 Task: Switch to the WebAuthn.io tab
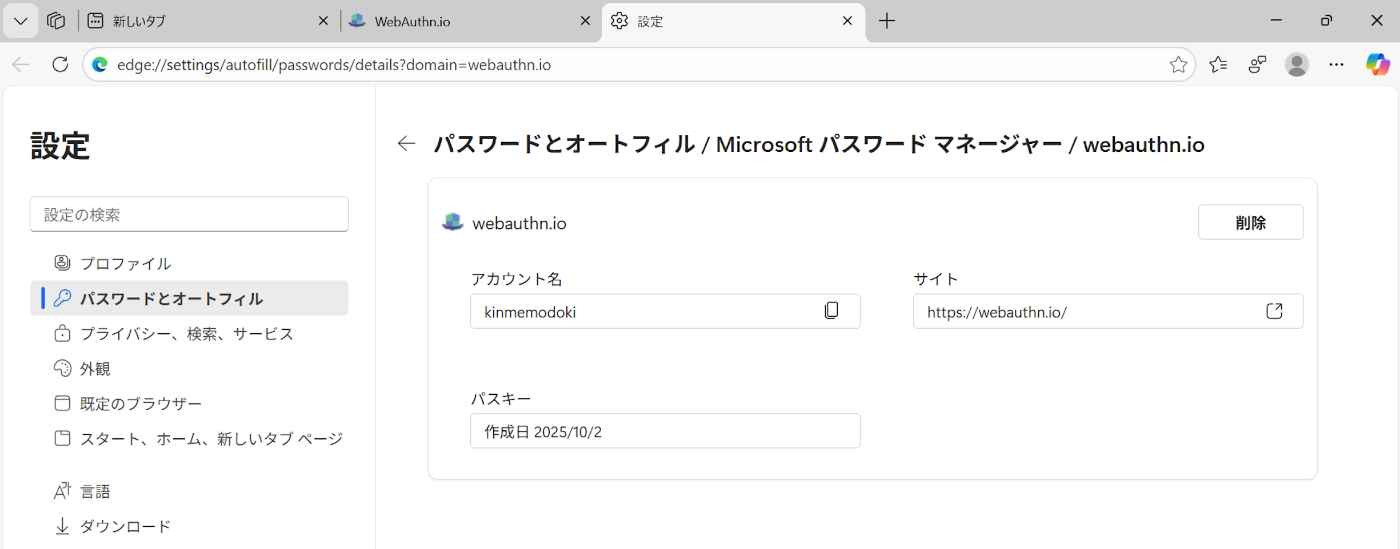tap(470, 21)
